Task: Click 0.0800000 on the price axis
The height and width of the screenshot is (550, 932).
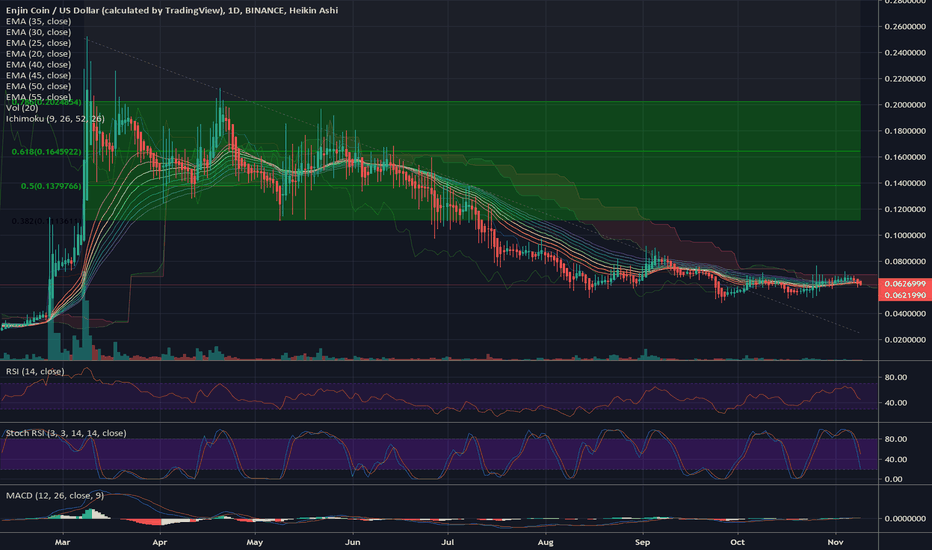Action: tap(905, 262)
